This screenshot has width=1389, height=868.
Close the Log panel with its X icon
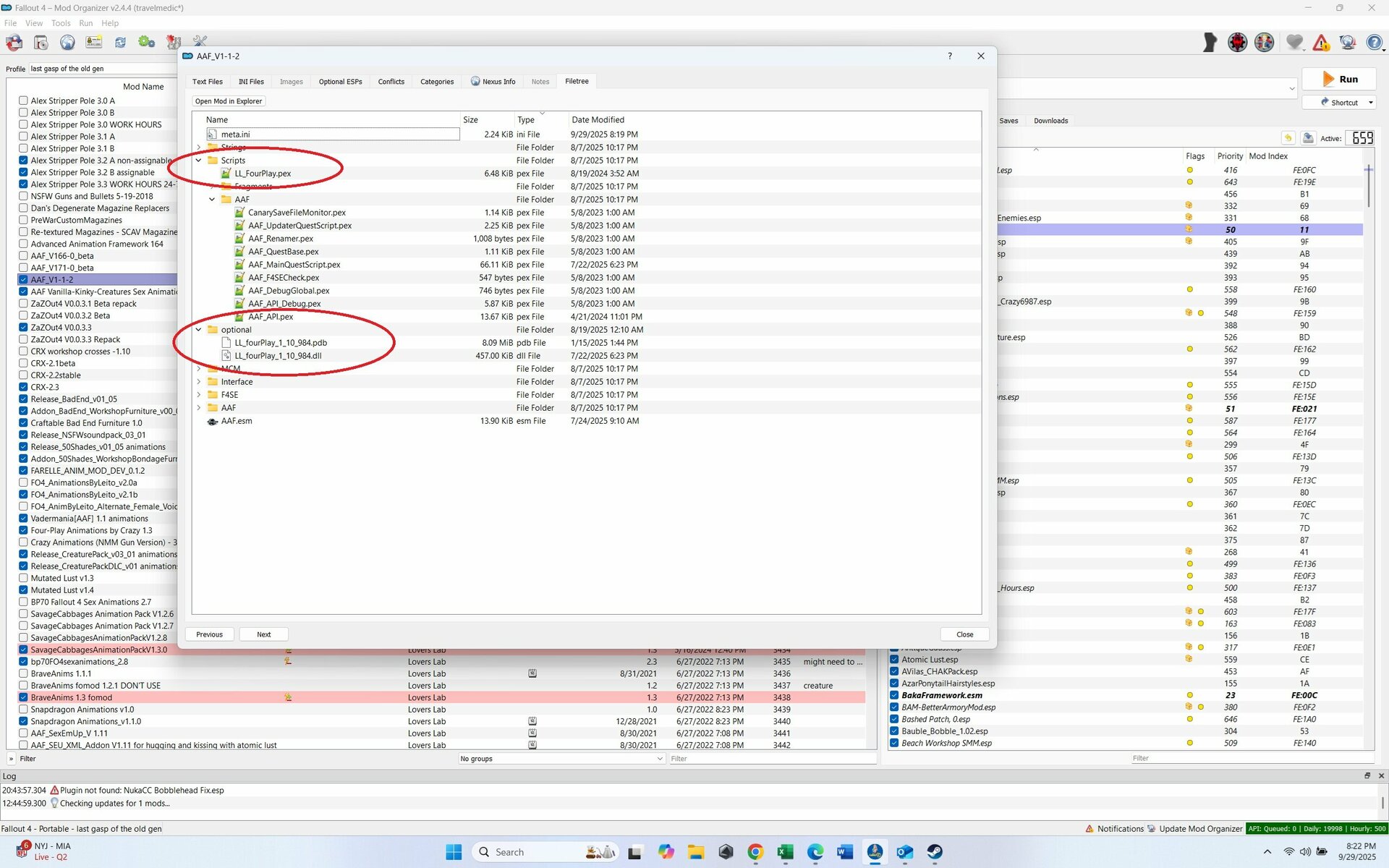(x=1380, y=775)
